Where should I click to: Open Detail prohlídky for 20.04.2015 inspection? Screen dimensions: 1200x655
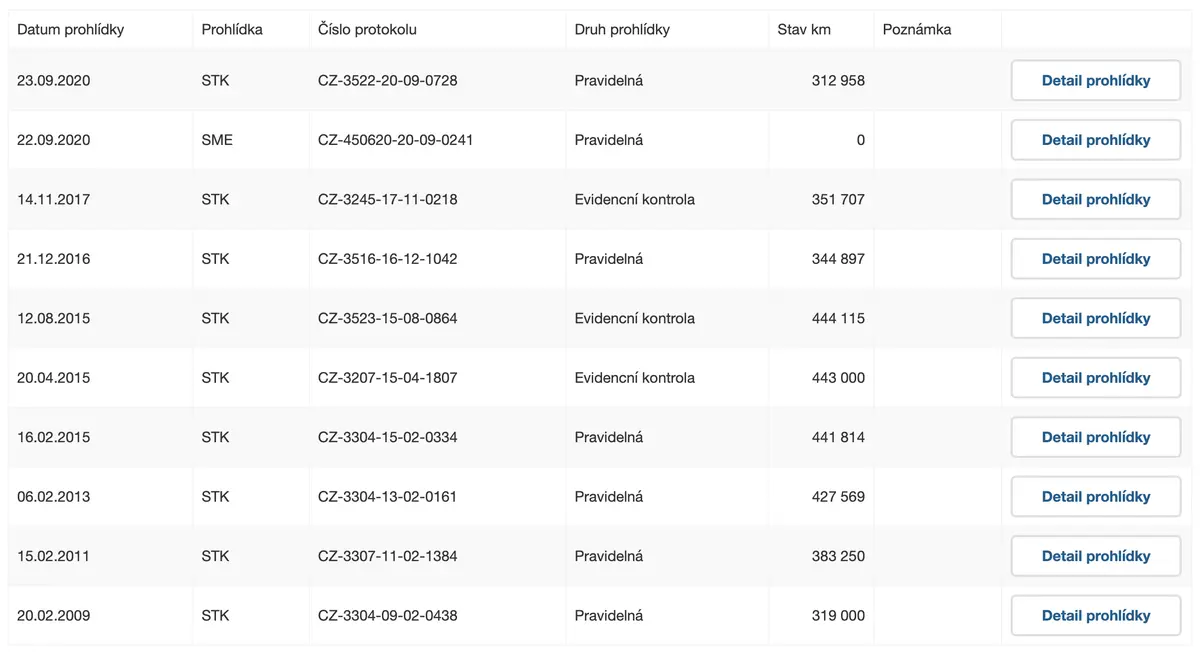point(1096,378)
